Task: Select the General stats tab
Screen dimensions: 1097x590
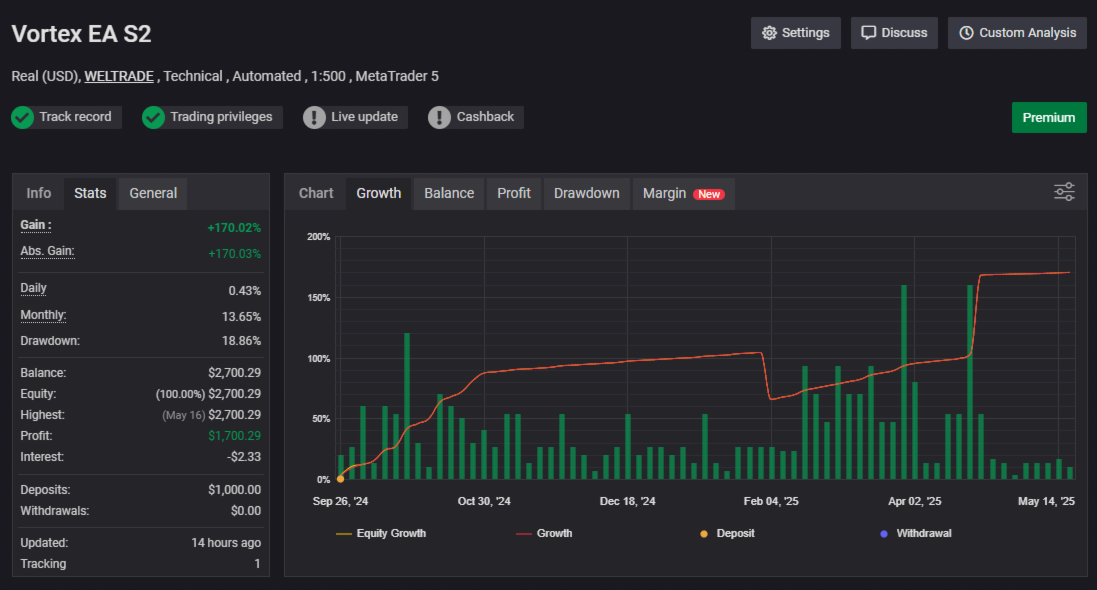Action: click(x=153, y=193)
